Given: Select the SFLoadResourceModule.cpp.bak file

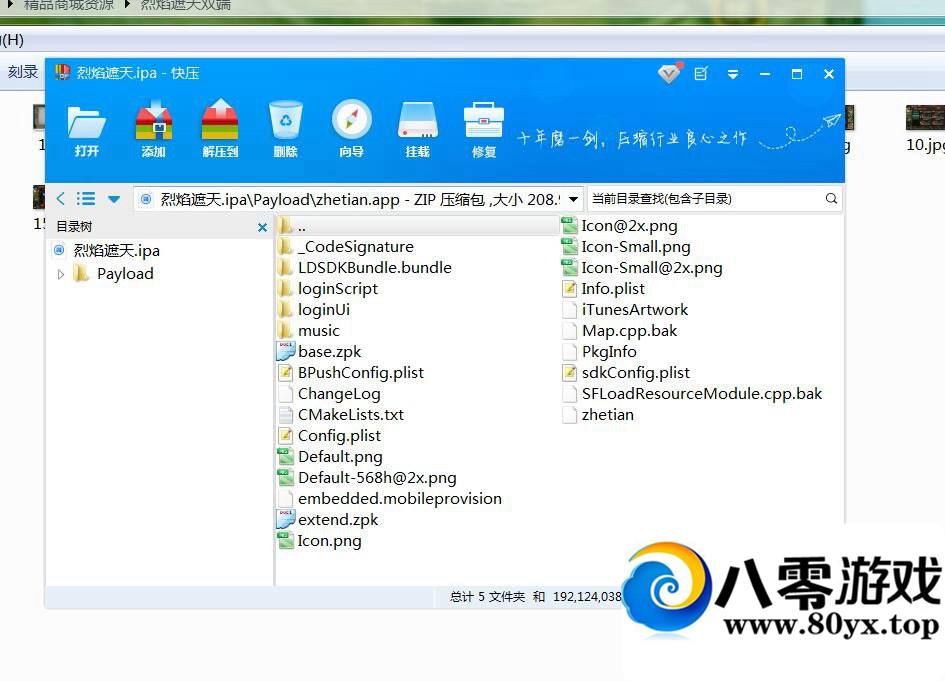Looking at the screenshot, I should pyautogui.click(x=702, y=394).
